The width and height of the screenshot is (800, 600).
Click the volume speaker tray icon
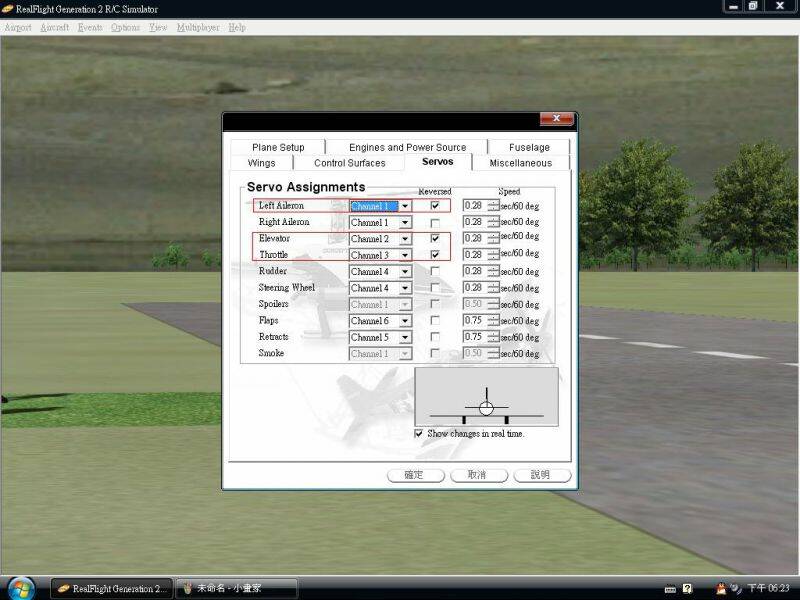[736, 589]
